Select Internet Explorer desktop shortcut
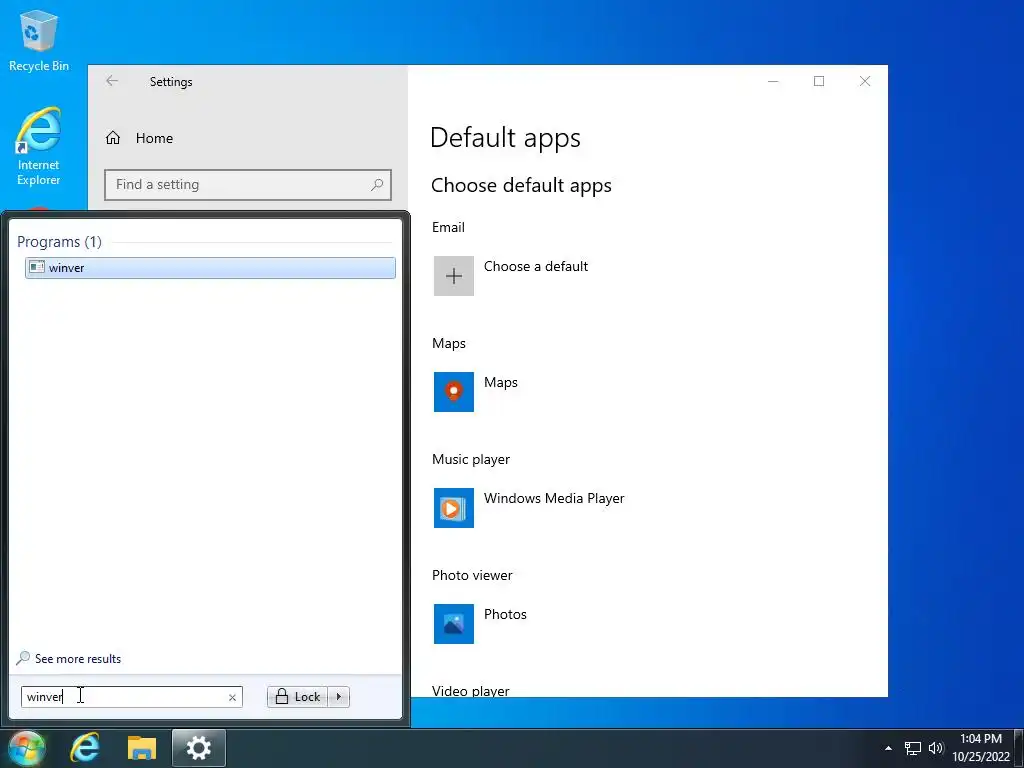This screenshot has height=768, width=1024. coord(39,147)
